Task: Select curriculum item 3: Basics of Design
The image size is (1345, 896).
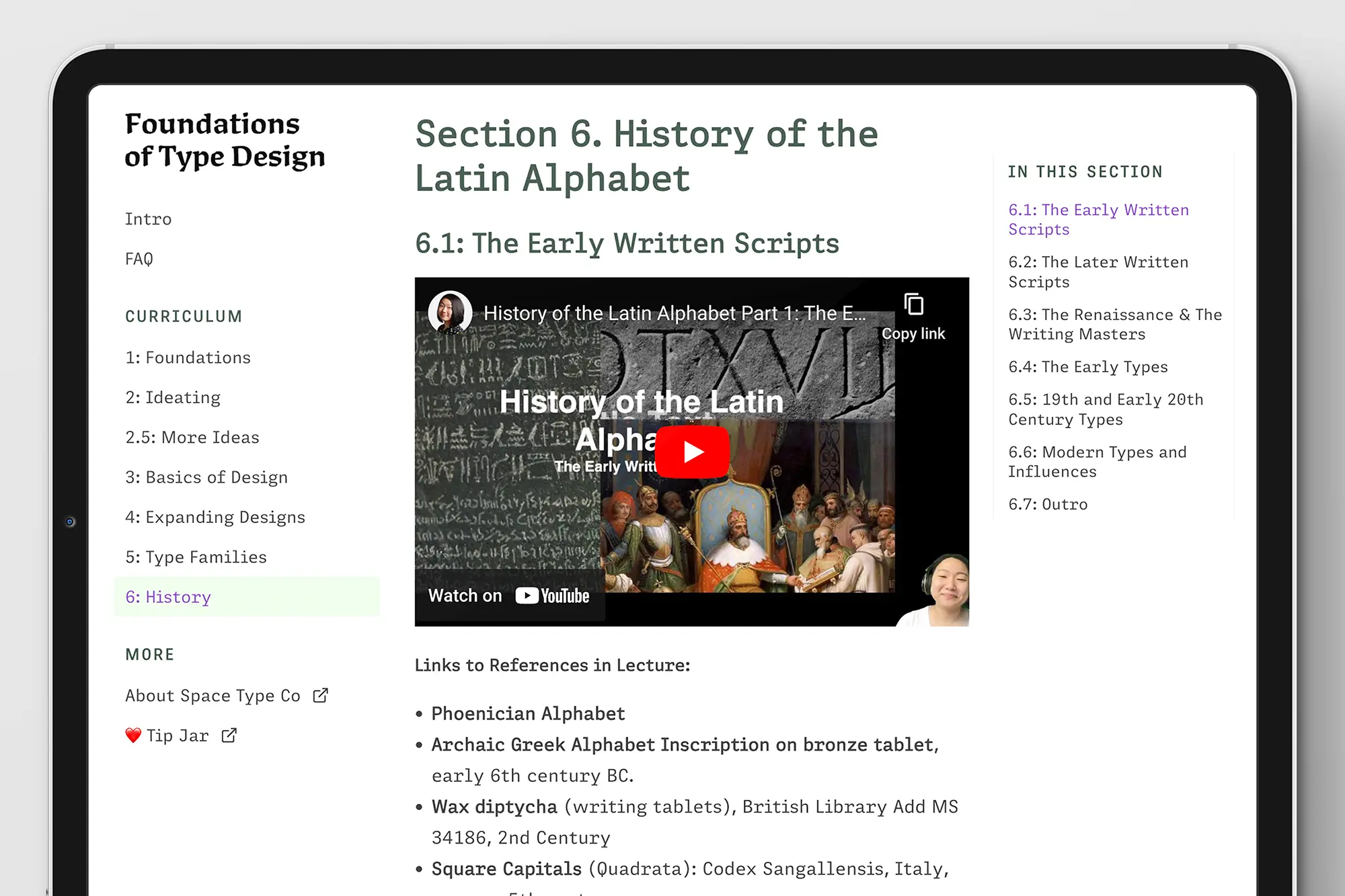Action: [206, 477]
